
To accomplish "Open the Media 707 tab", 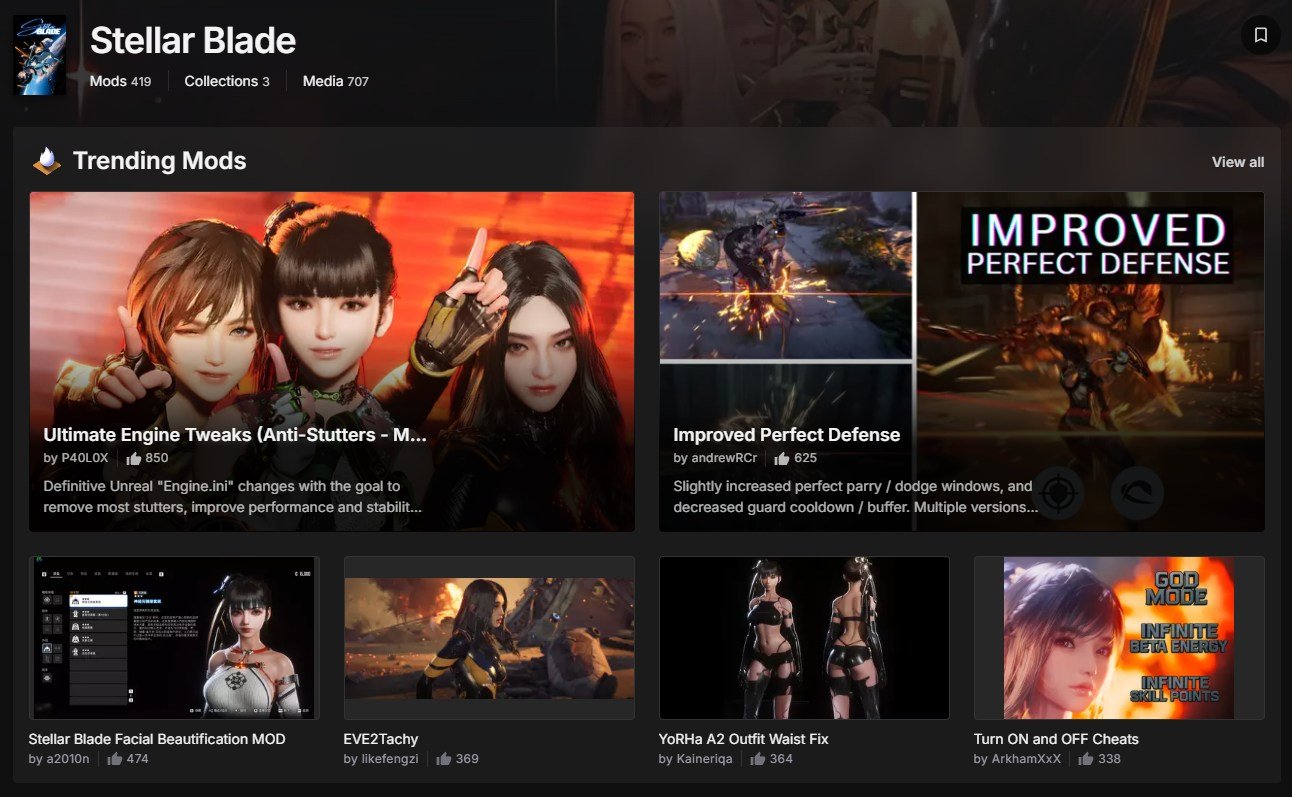I will 336,81.
